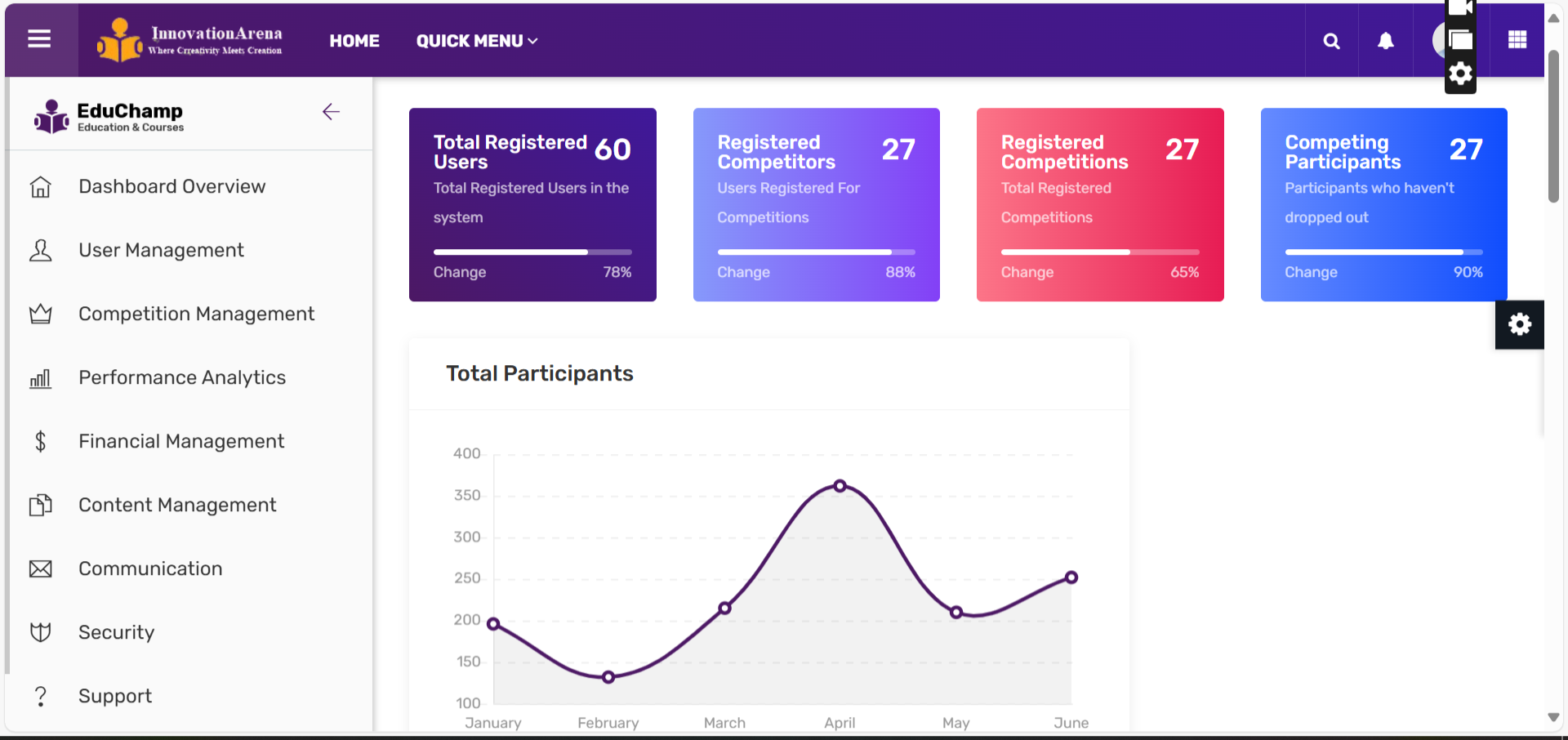The image size is (1568, 740).
Task: Select HOME in the top navigation
Action: click(354, 40)
